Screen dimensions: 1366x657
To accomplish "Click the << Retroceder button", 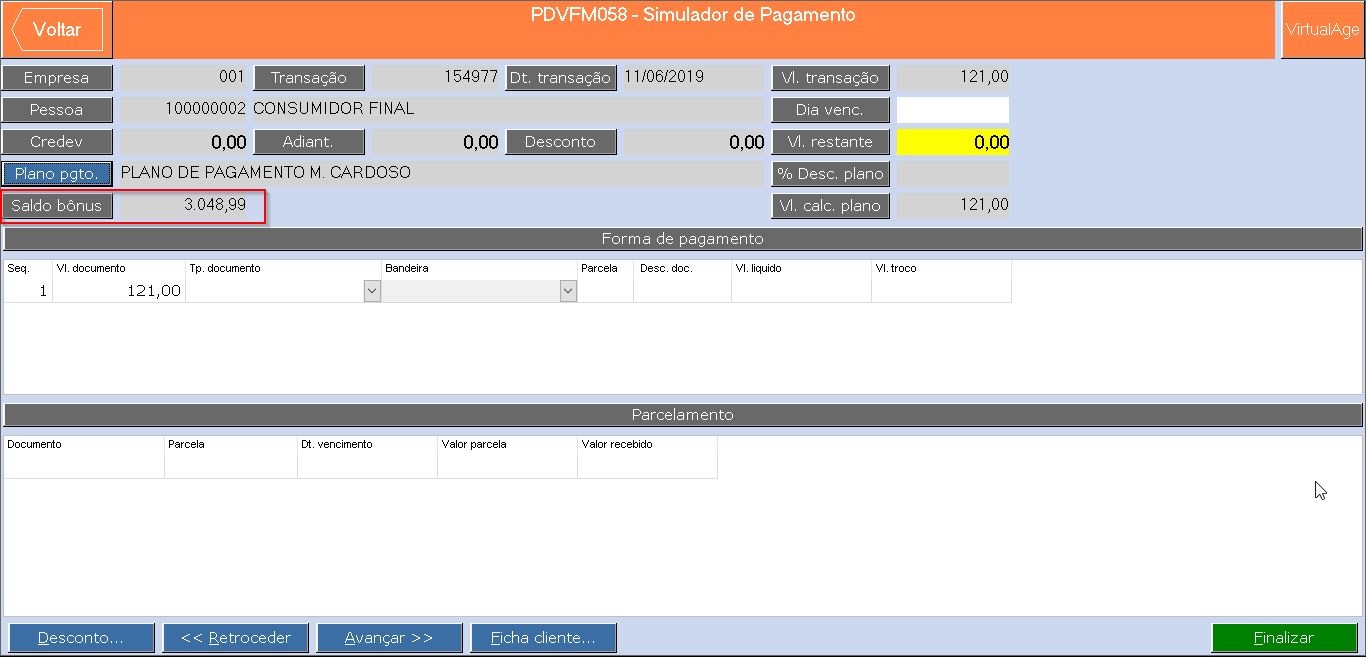I will [236, 638].
